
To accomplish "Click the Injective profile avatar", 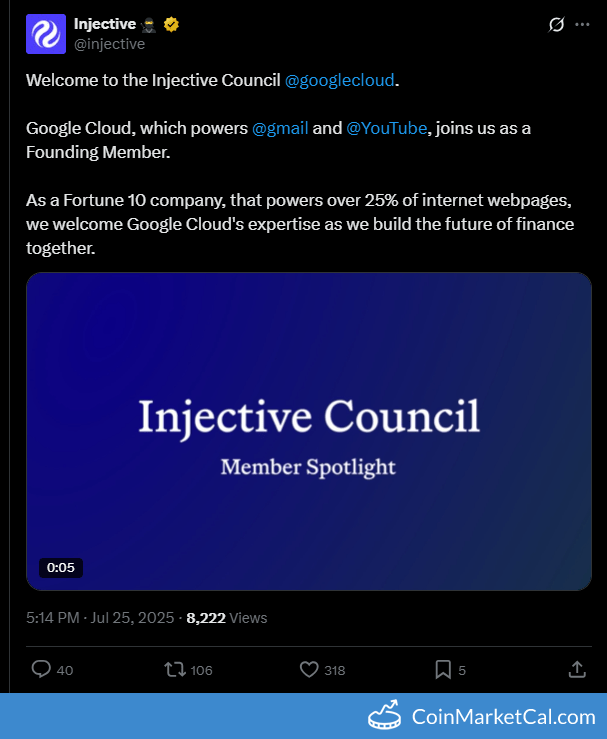I will pyautogui.click(x=46, y=34).
